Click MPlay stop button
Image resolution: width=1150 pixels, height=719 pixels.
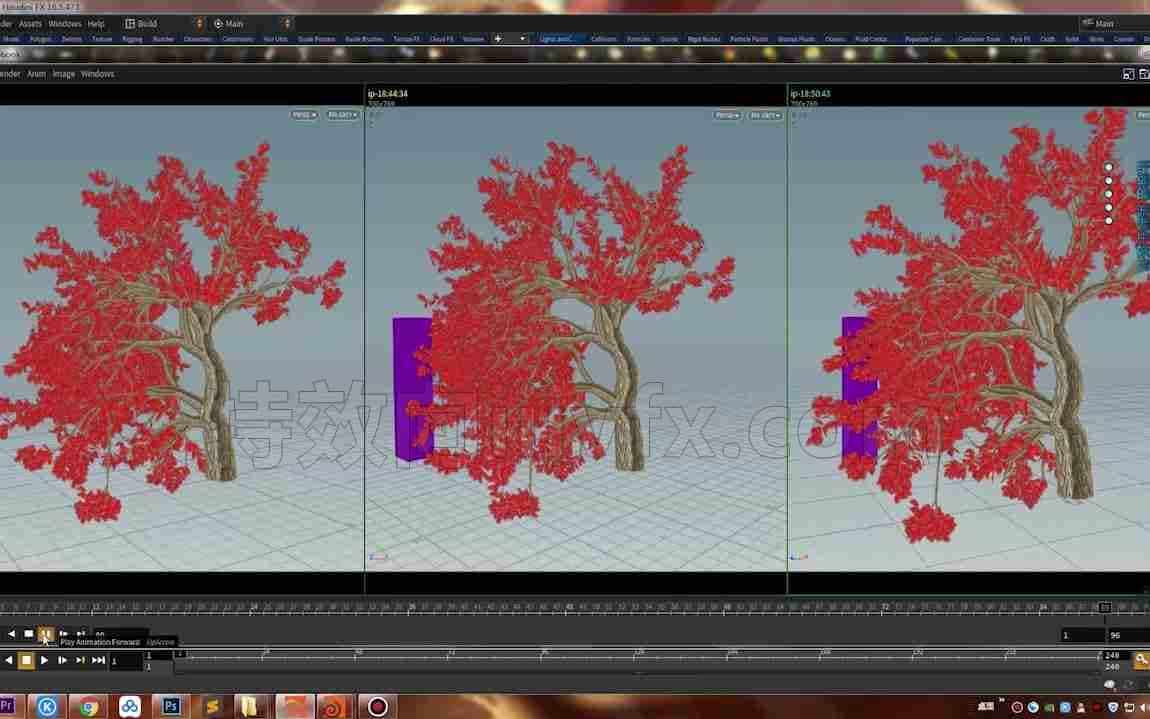coord(29,634)
